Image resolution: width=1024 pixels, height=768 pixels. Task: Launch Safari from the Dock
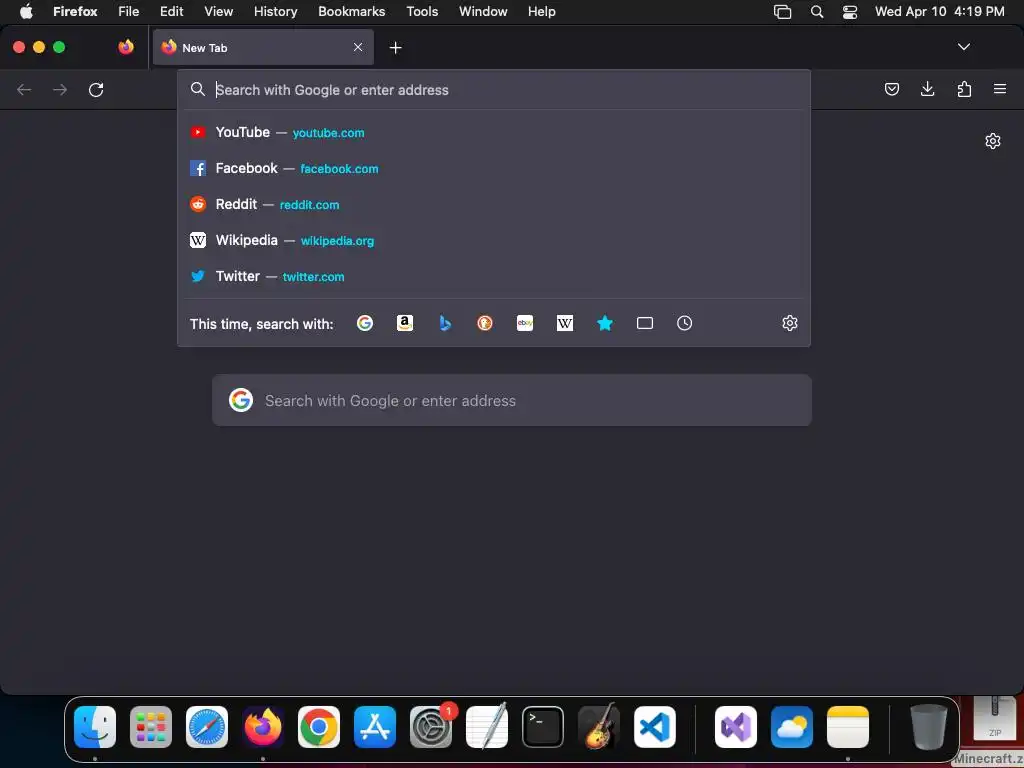pyautogui.click(x=207, y=727)
